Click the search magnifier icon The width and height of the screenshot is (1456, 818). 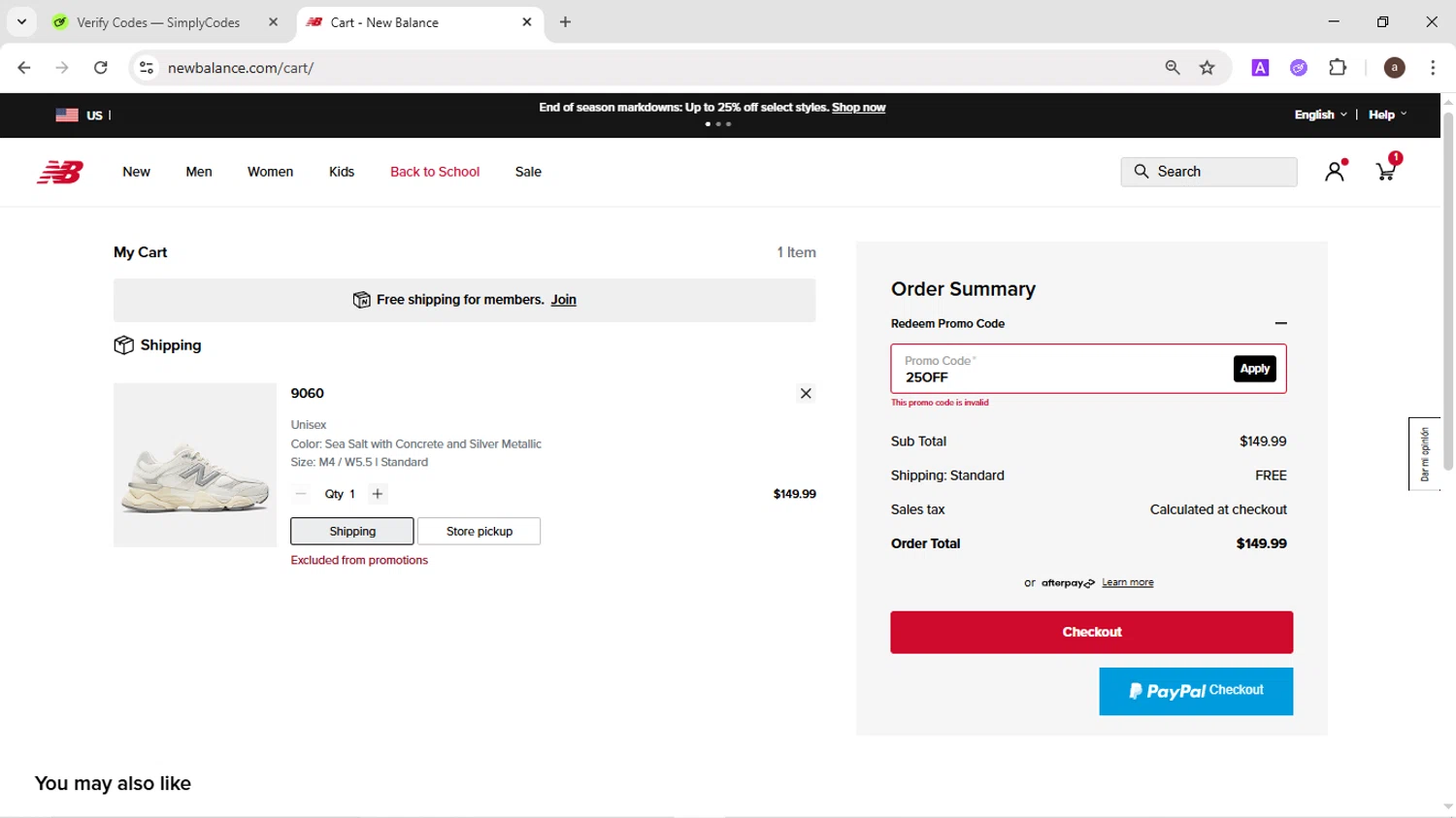coord(1142,172)
